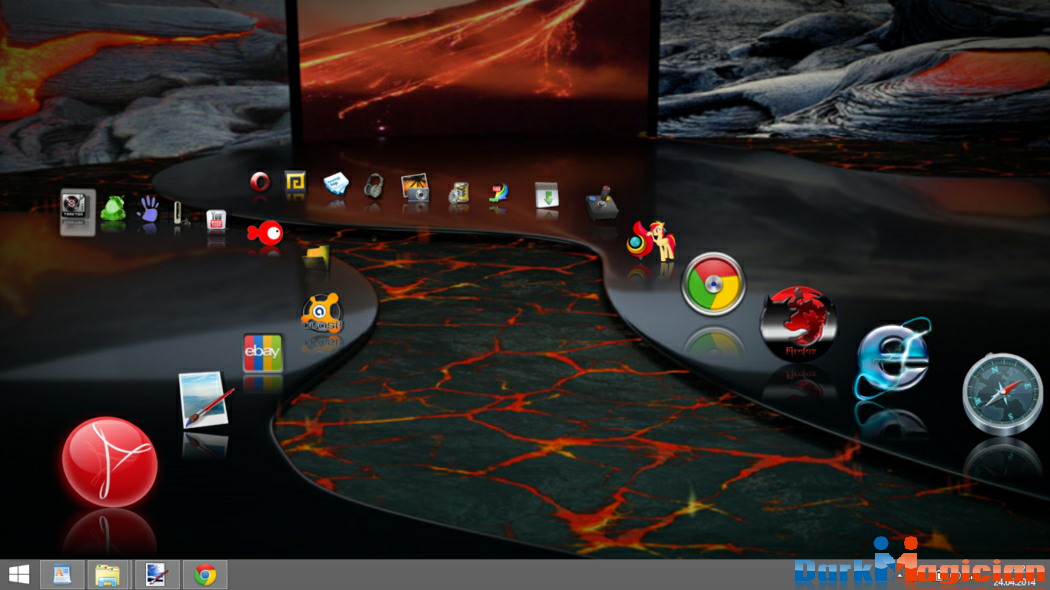Open the pony with swirl icon
Viewport: 1050px width, 590px height.
651,240
